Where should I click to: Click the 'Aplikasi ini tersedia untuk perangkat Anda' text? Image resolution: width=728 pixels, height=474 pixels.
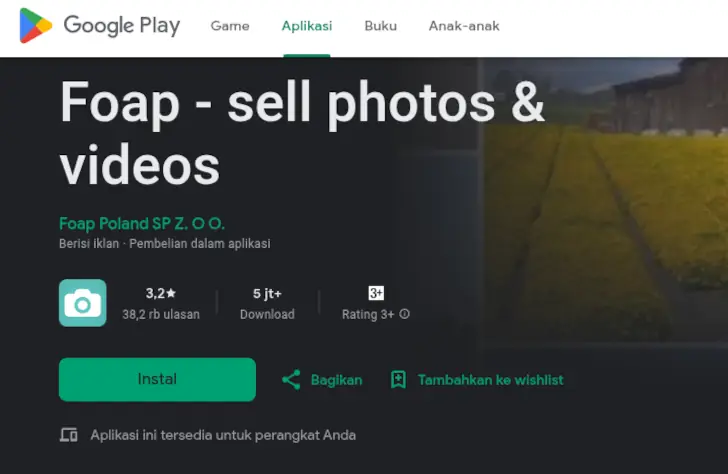tap(223, 435)
